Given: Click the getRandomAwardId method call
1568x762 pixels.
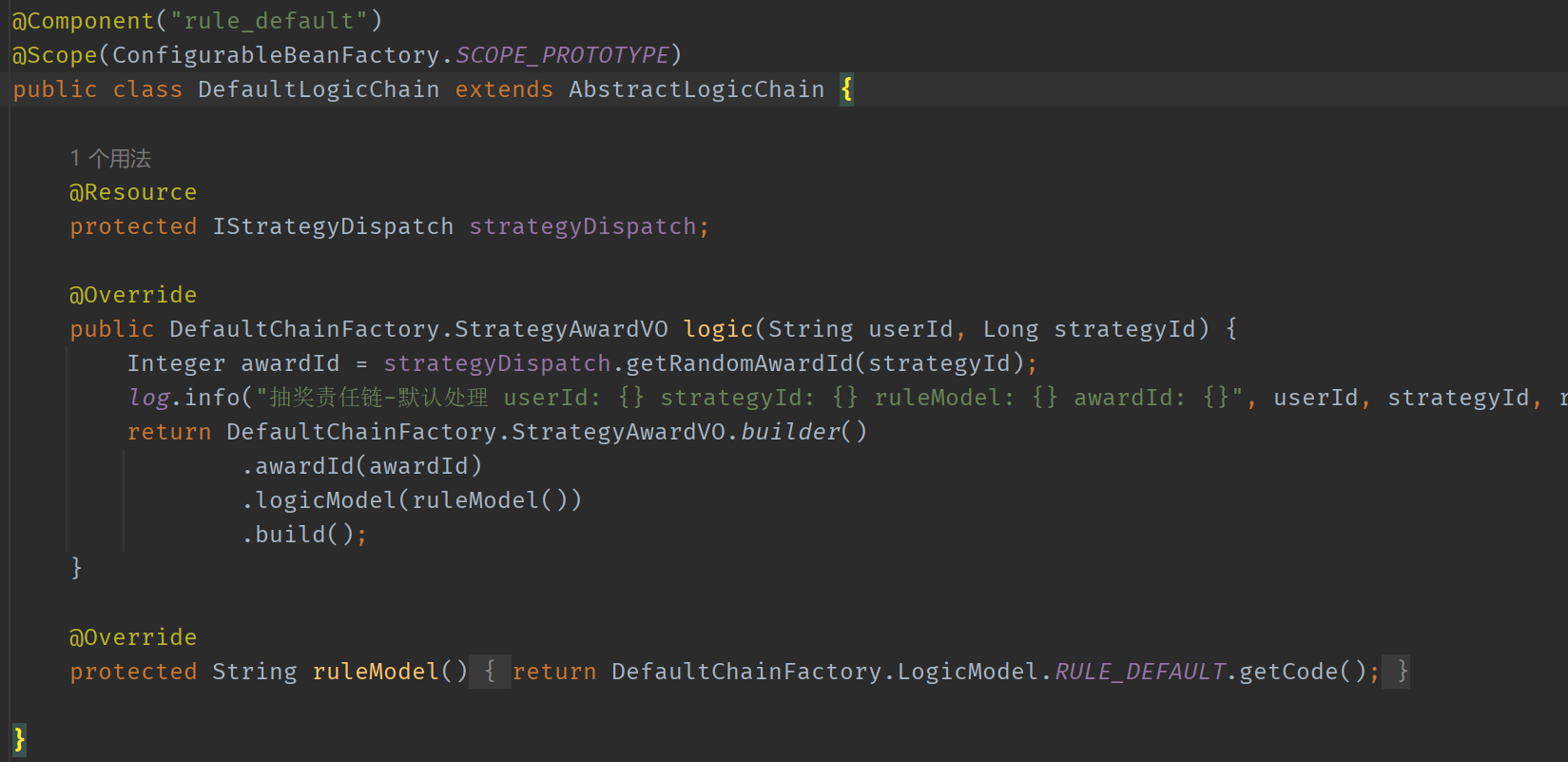Looking at the screenshot, I should [x=740, y=363].
